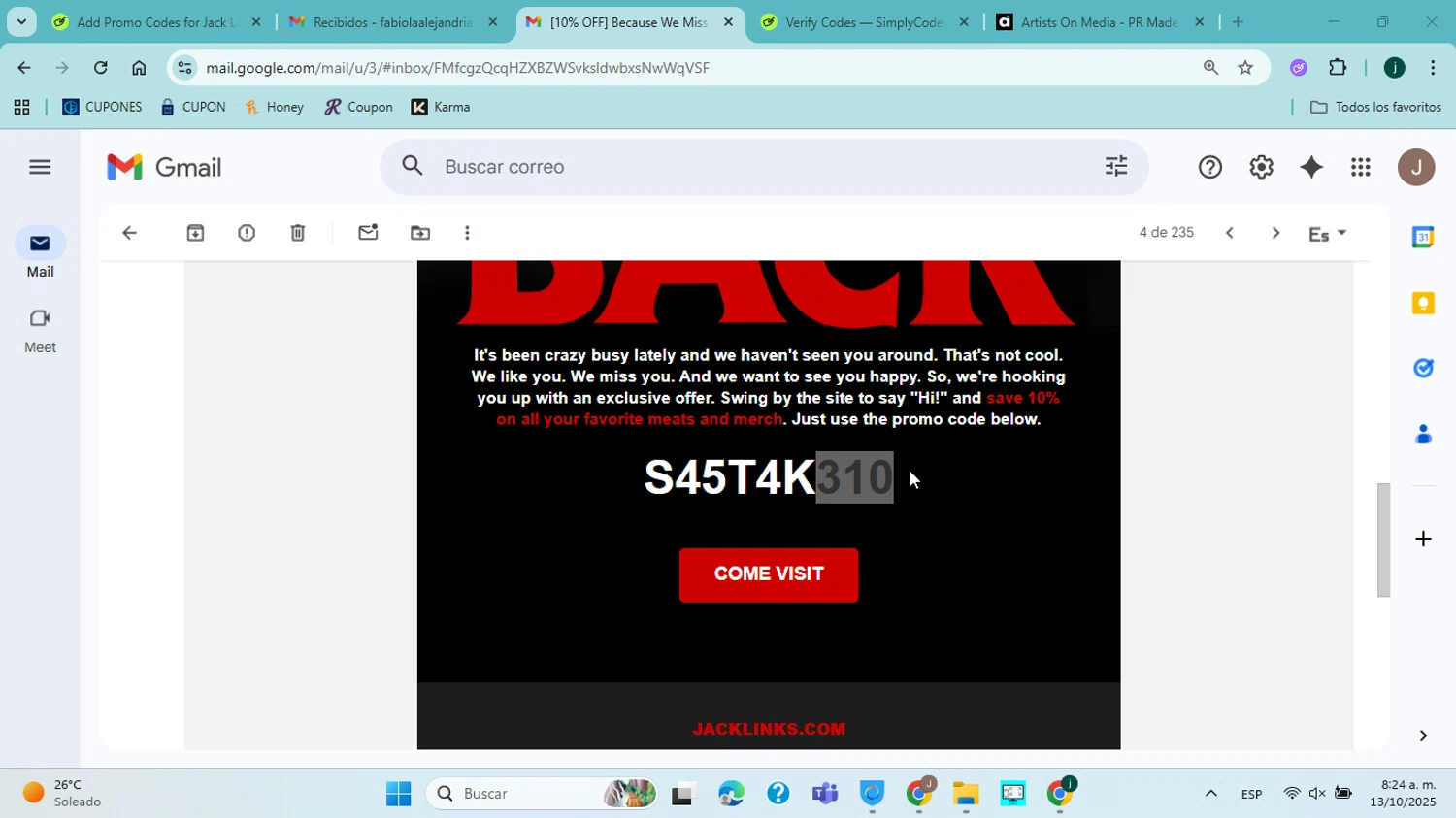
Task: Get add-ons plus icon
Action: tap(1423, 539)
